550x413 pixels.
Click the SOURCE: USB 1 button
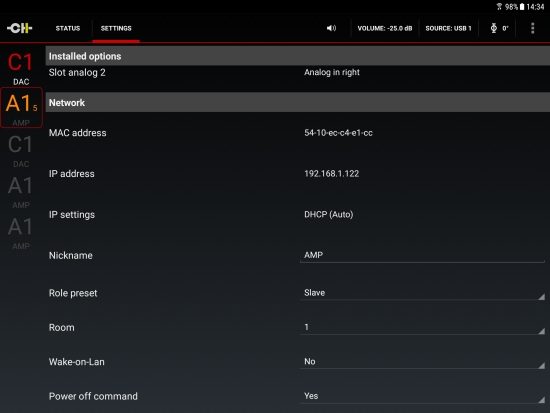(448, 28)
